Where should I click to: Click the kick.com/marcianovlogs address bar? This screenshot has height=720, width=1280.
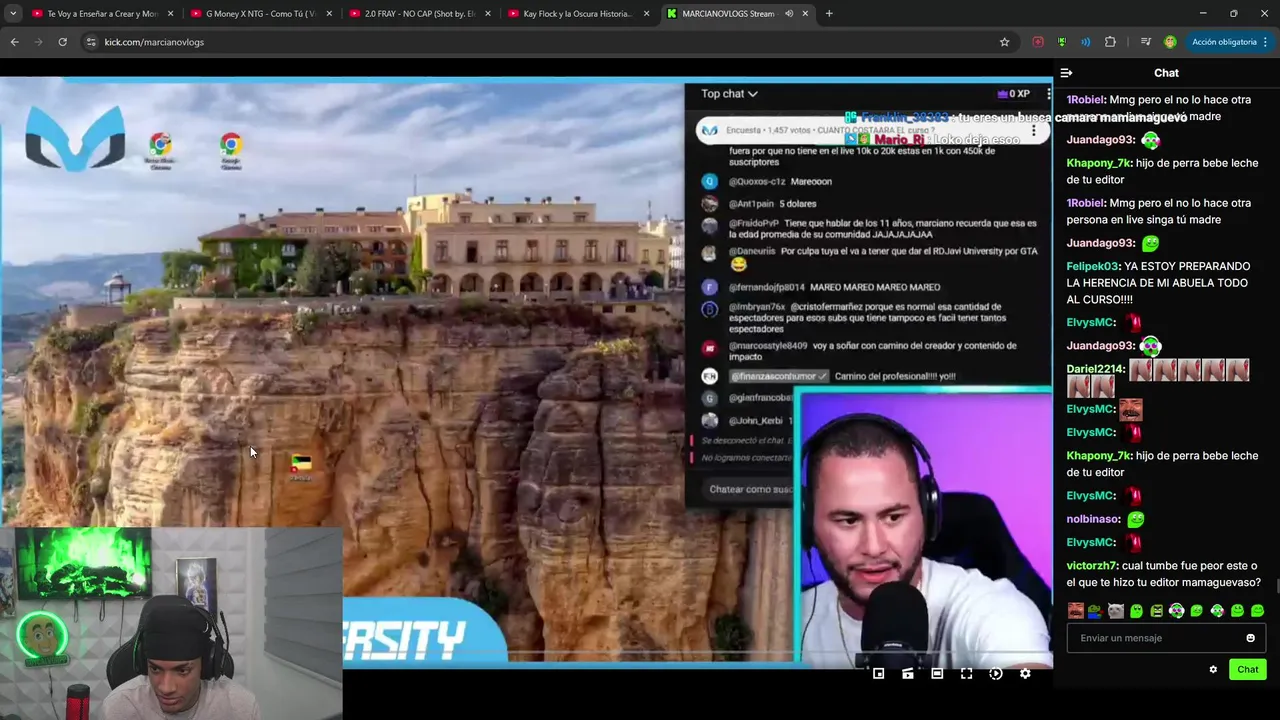tap(540, 42)
